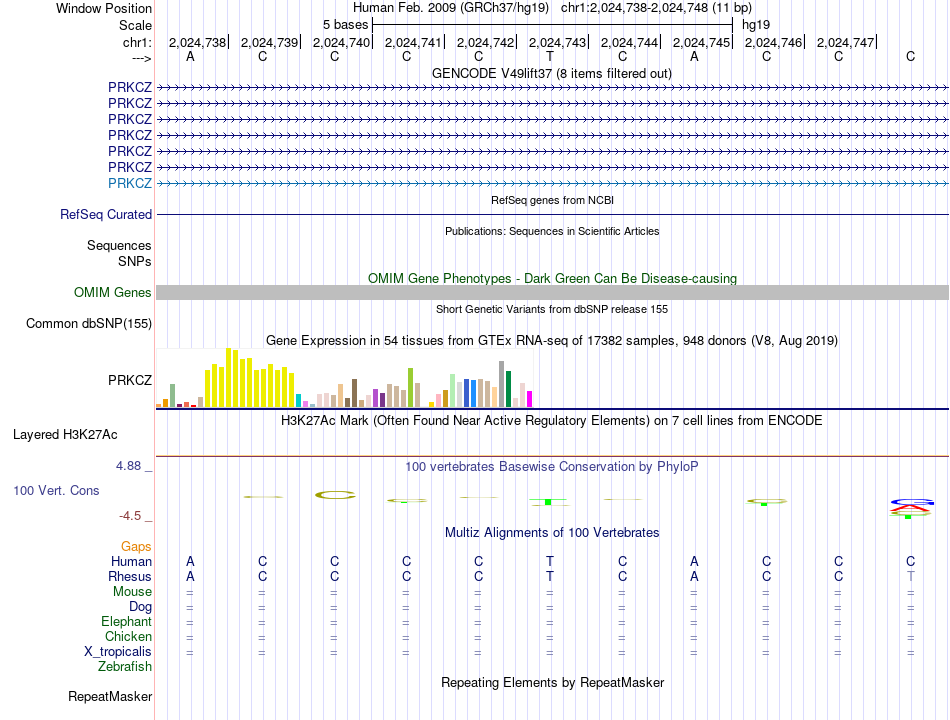Click the gray T mismatch in the Rhesus row
Image resolution: width=950 pixels, height=720 pixels.
[x=911, y=576]
